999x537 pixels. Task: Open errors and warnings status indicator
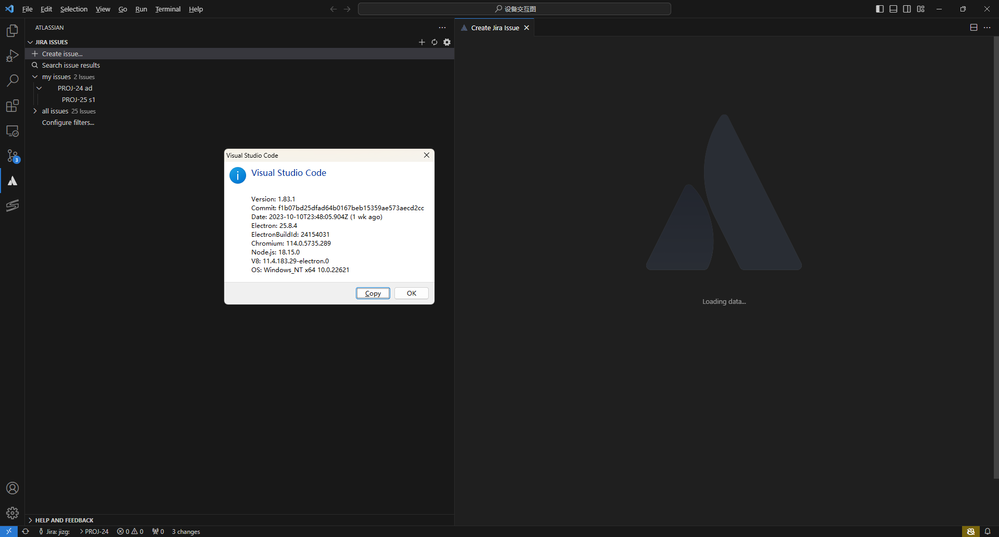point(130,531)
